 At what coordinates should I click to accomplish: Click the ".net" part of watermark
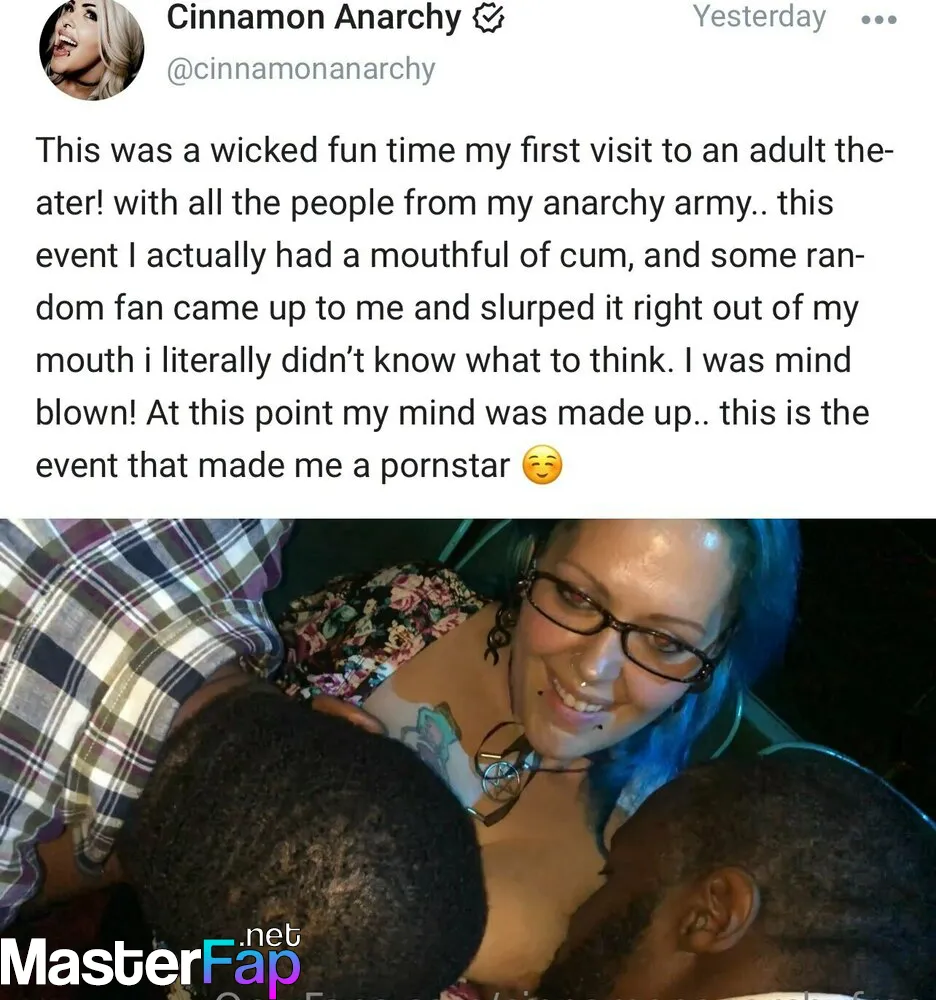click(x=272, y=935)
